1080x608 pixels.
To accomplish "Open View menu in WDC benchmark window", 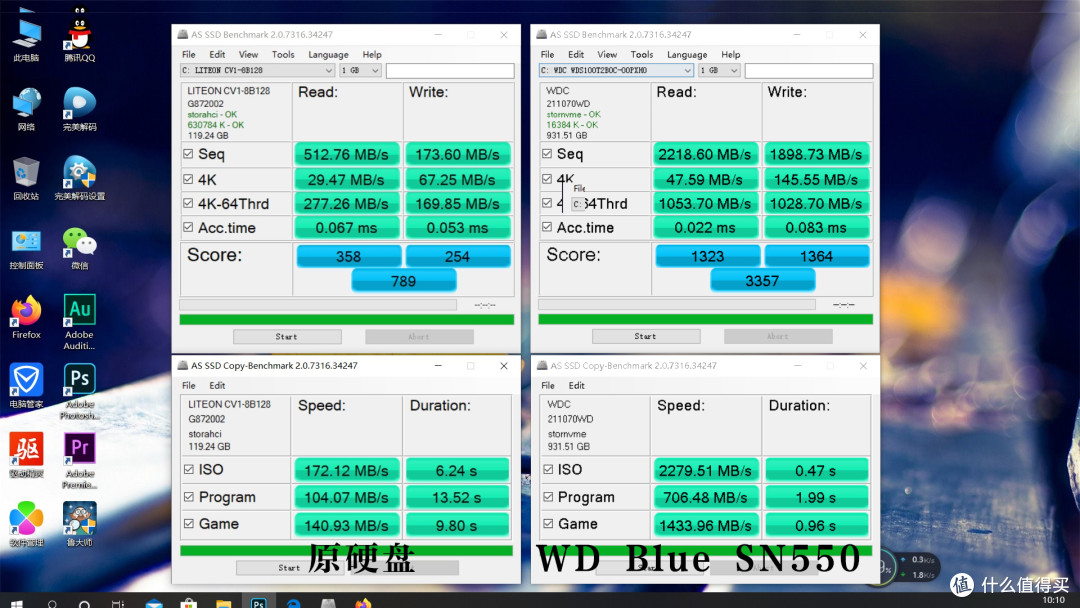I will pyautogui.click(x=607, y=54).
